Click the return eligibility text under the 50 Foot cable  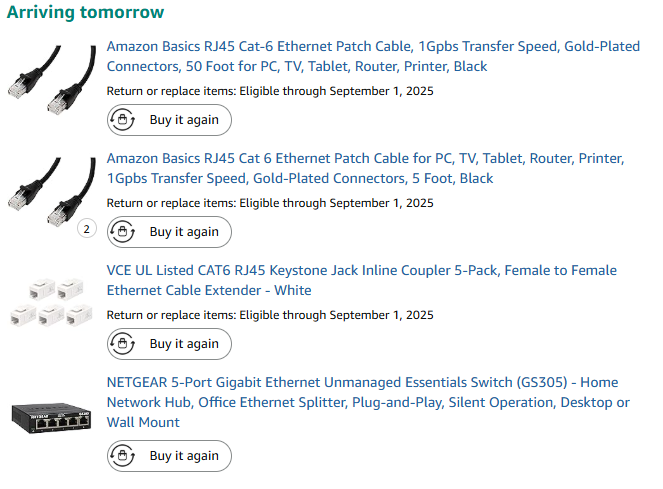point(270,91)
